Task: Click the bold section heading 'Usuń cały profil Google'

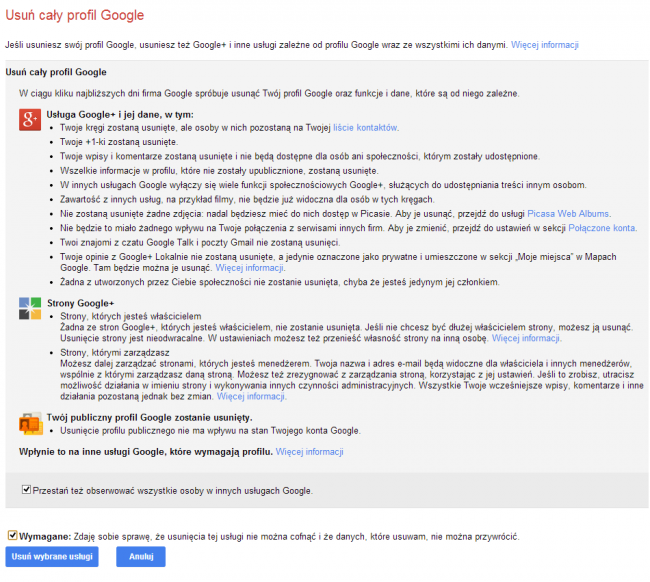Action: (x=56, y=72)
